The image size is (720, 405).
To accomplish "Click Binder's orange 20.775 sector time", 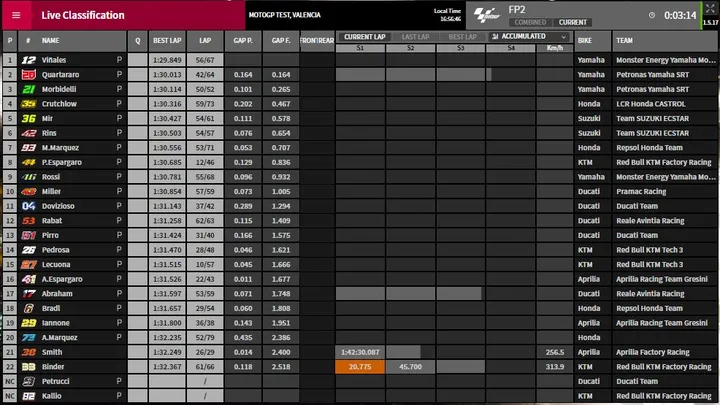I will (x=360, y=367).
